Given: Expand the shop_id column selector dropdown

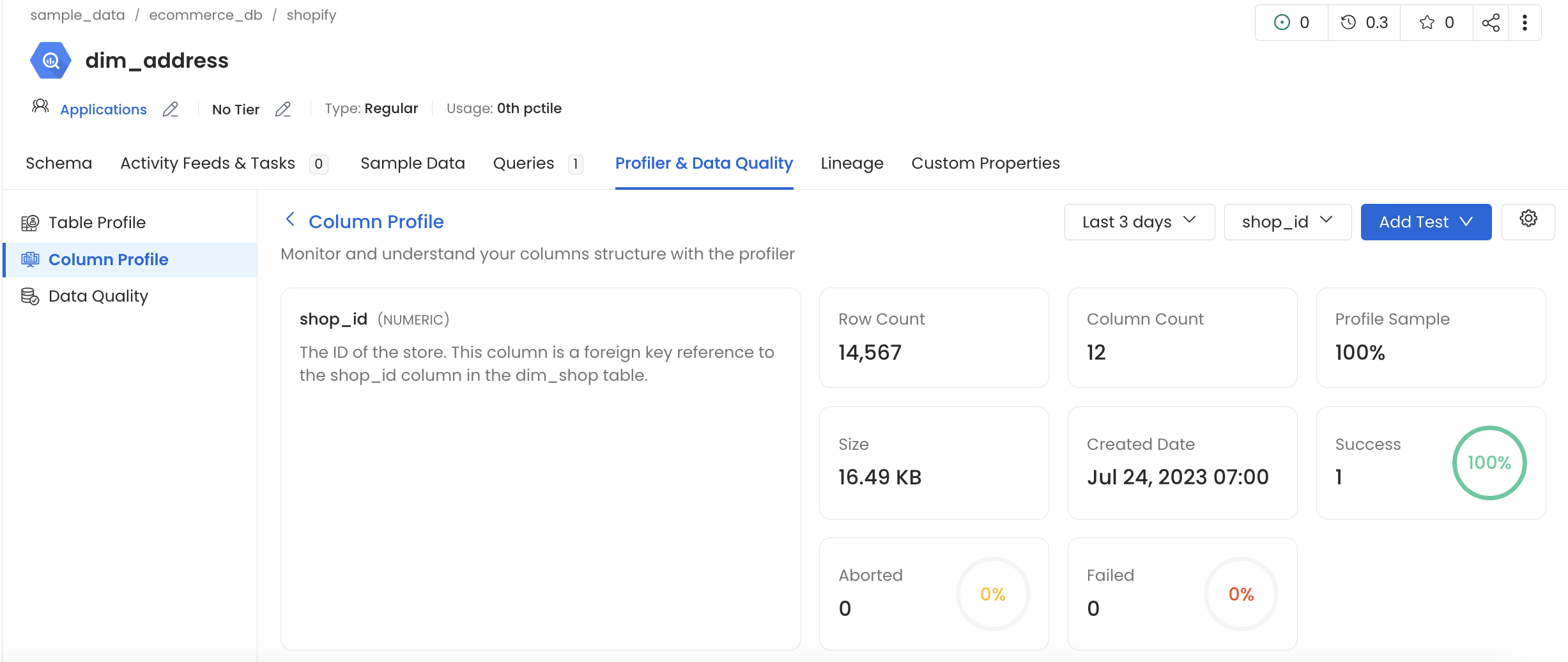Looking at the screenshot, I should click(1287, 222).
